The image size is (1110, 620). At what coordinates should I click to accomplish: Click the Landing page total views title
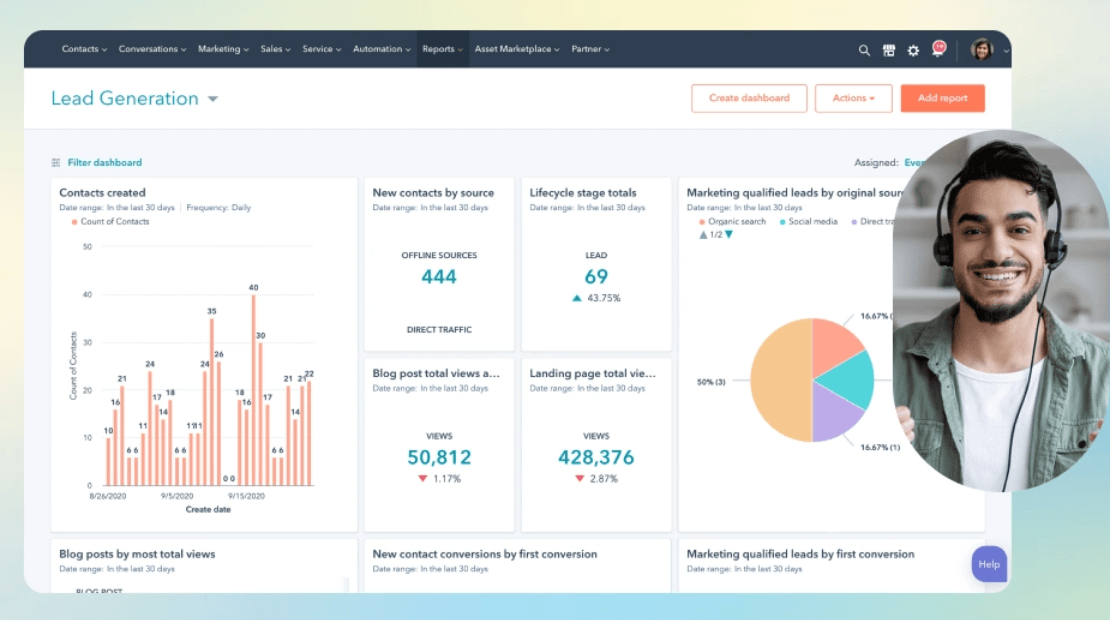593,373
